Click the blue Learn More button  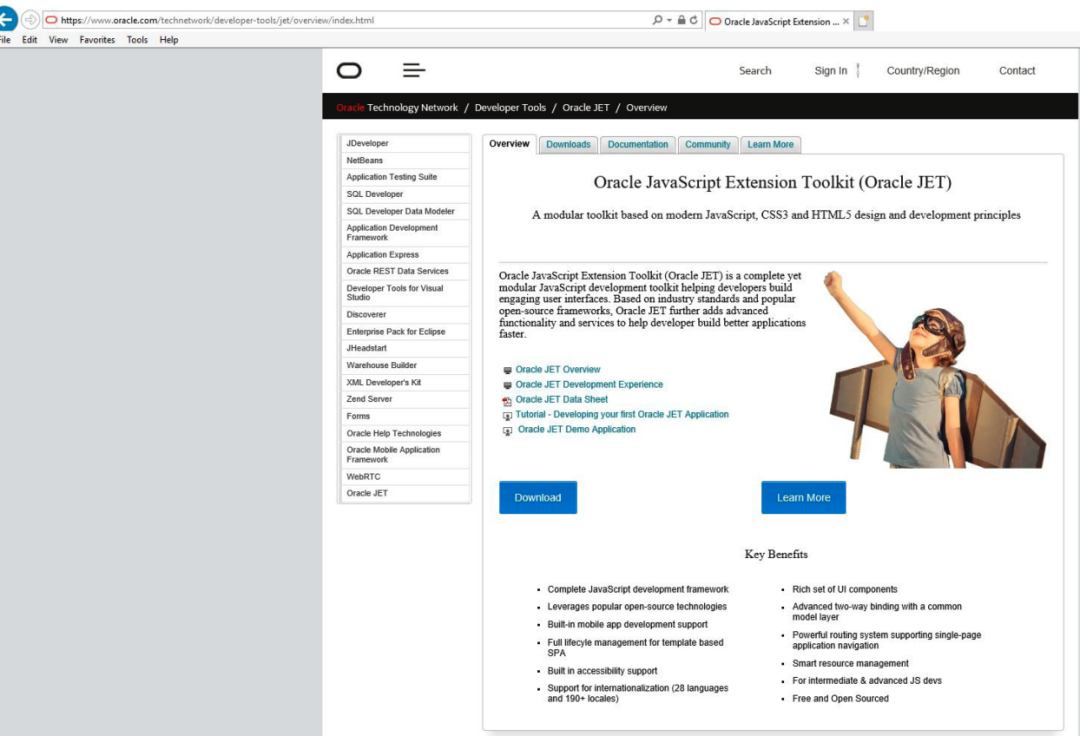pyautogui.click(x=803, y=497)
